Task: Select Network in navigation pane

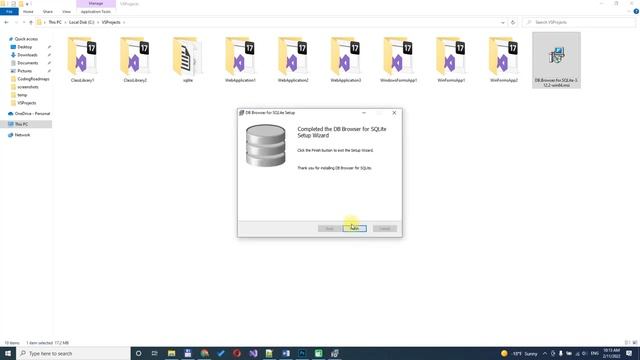Action: click(22, 135)
